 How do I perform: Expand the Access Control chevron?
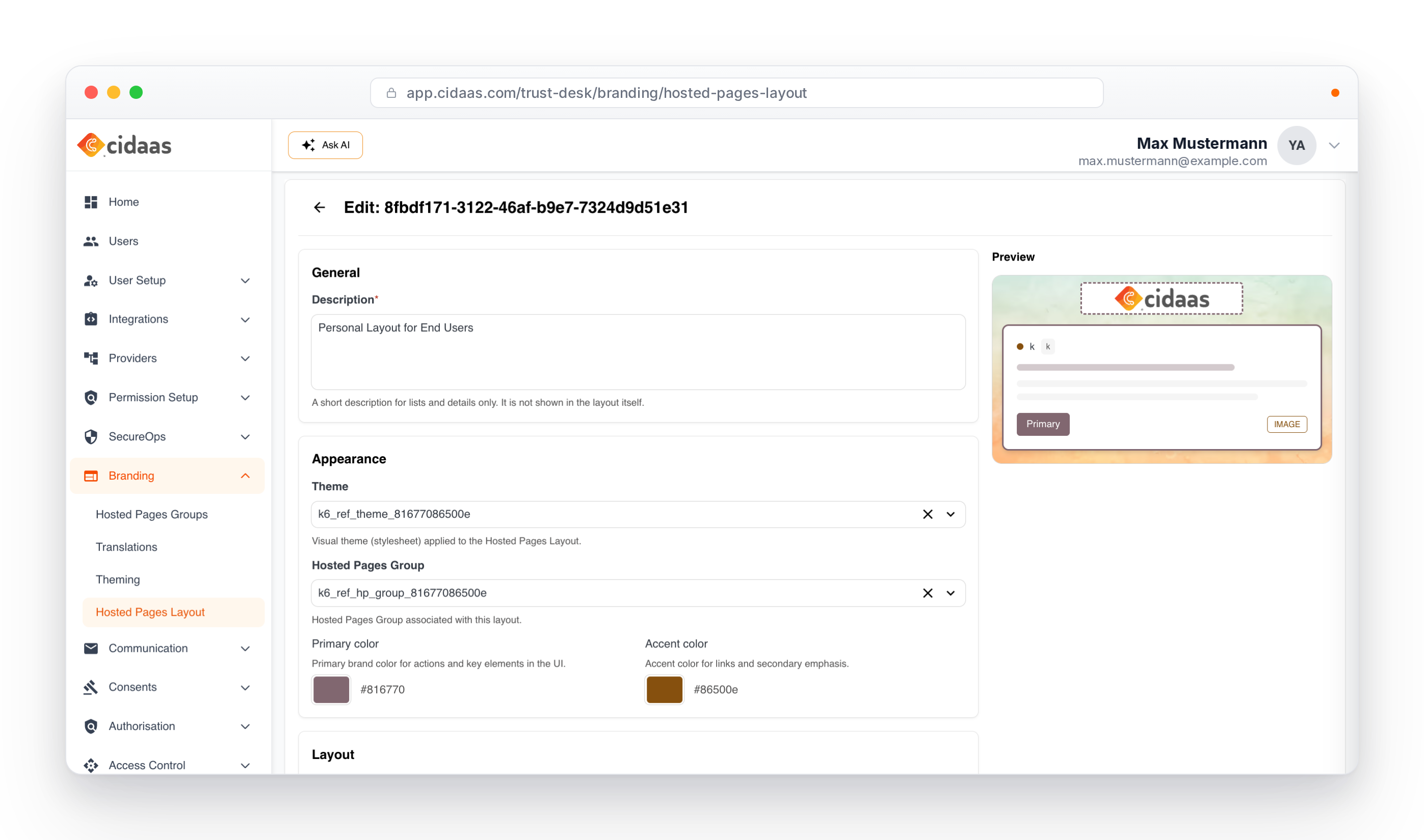click(x=245, y=766)
